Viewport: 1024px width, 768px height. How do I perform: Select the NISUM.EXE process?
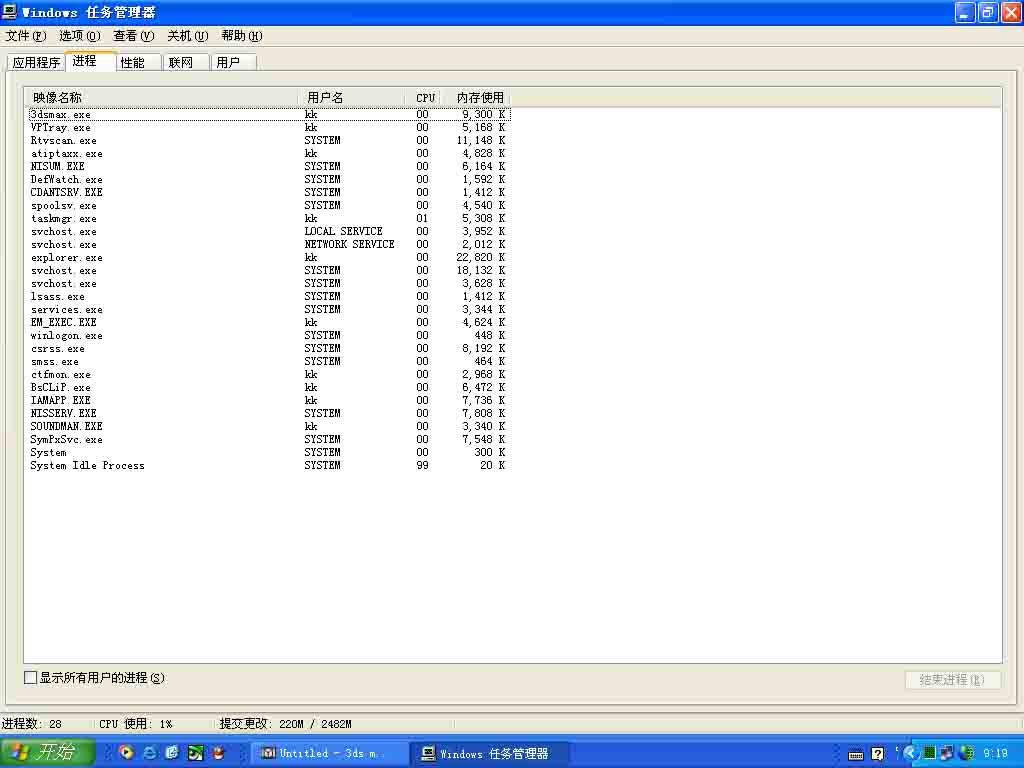coord(269,167)
